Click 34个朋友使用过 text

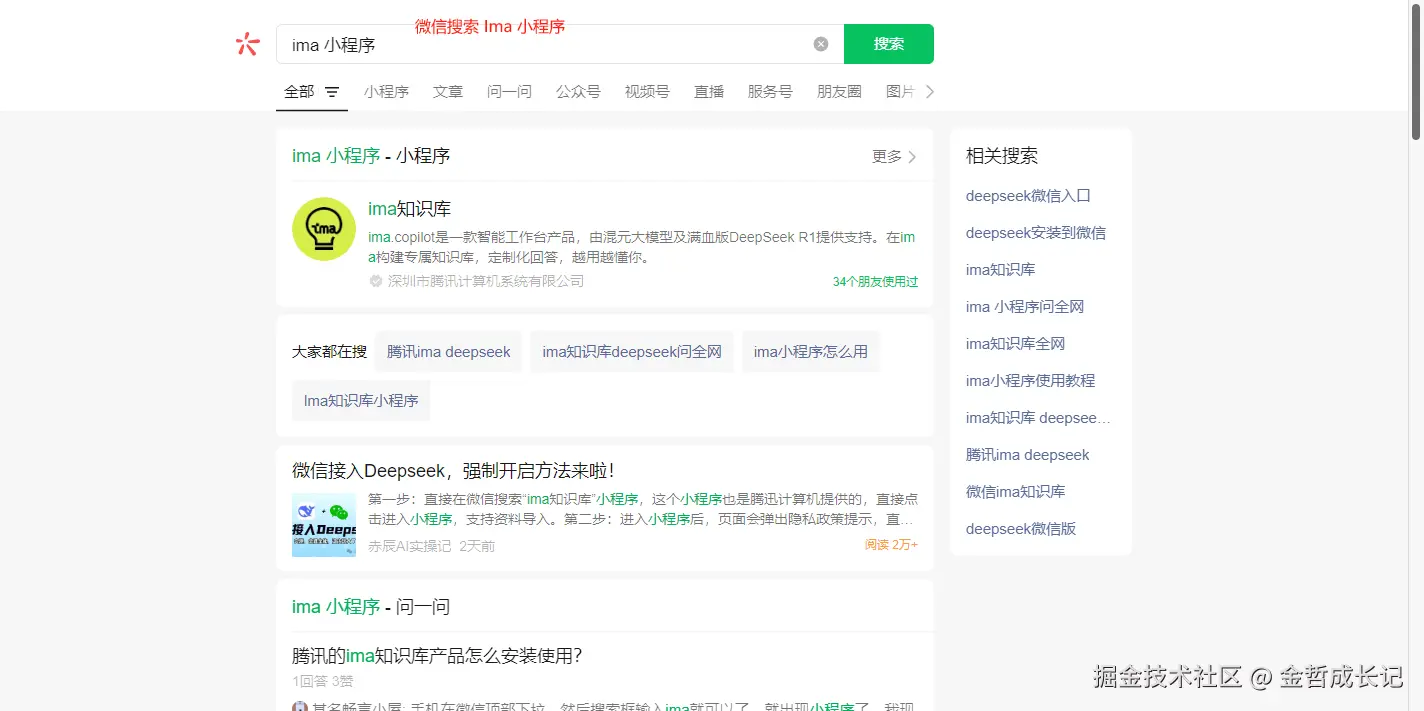coord(875,282)
